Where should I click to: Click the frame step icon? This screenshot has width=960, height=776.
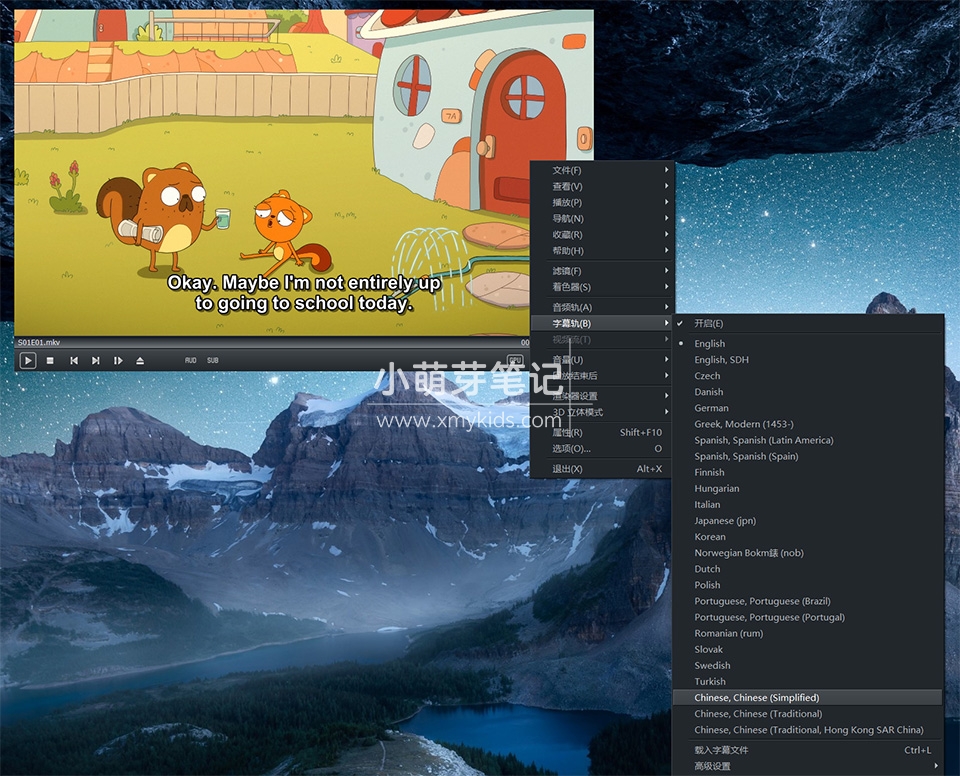click(118, 360)
